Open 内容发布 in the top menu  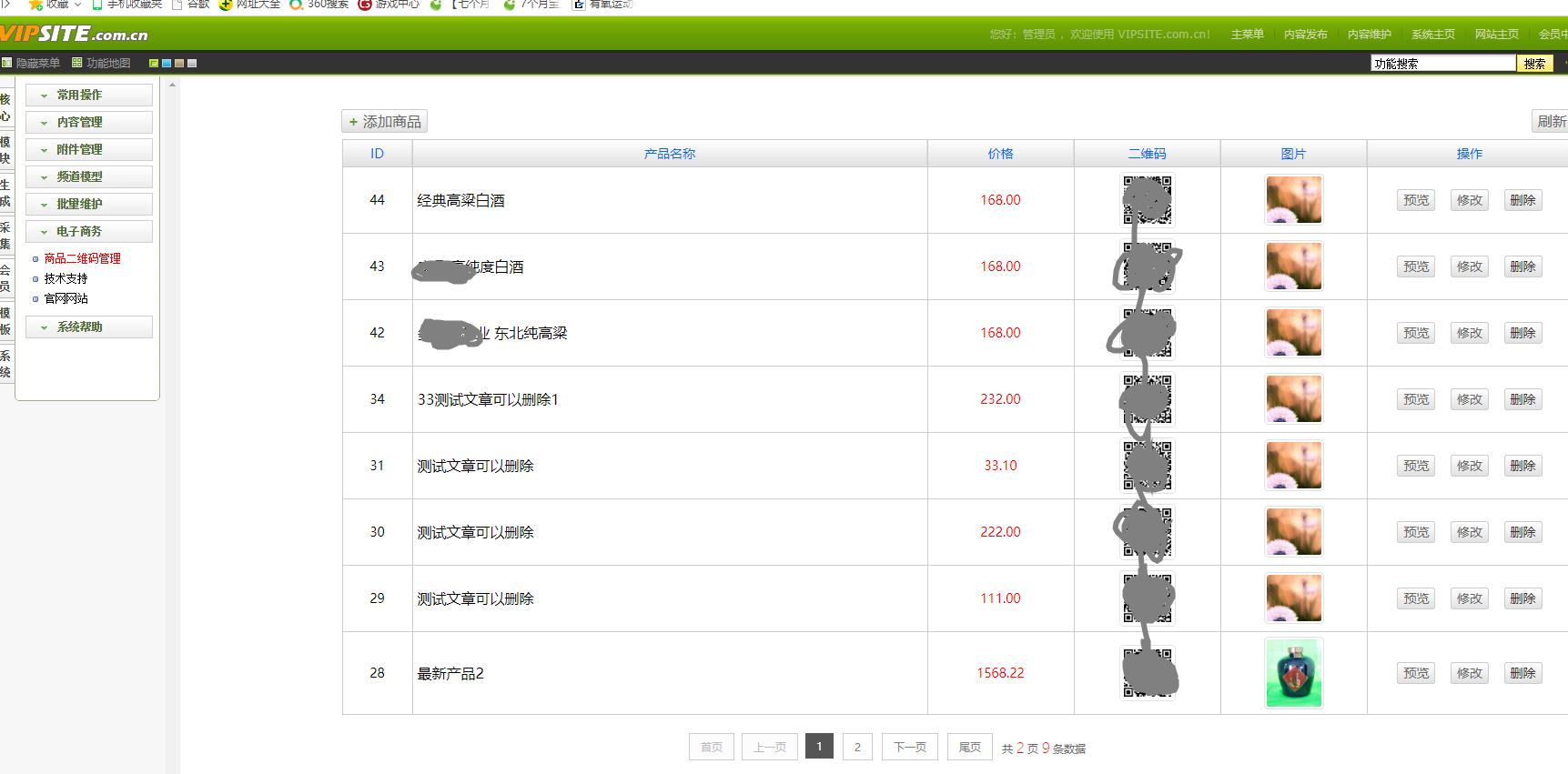(x=1305, y=35)
